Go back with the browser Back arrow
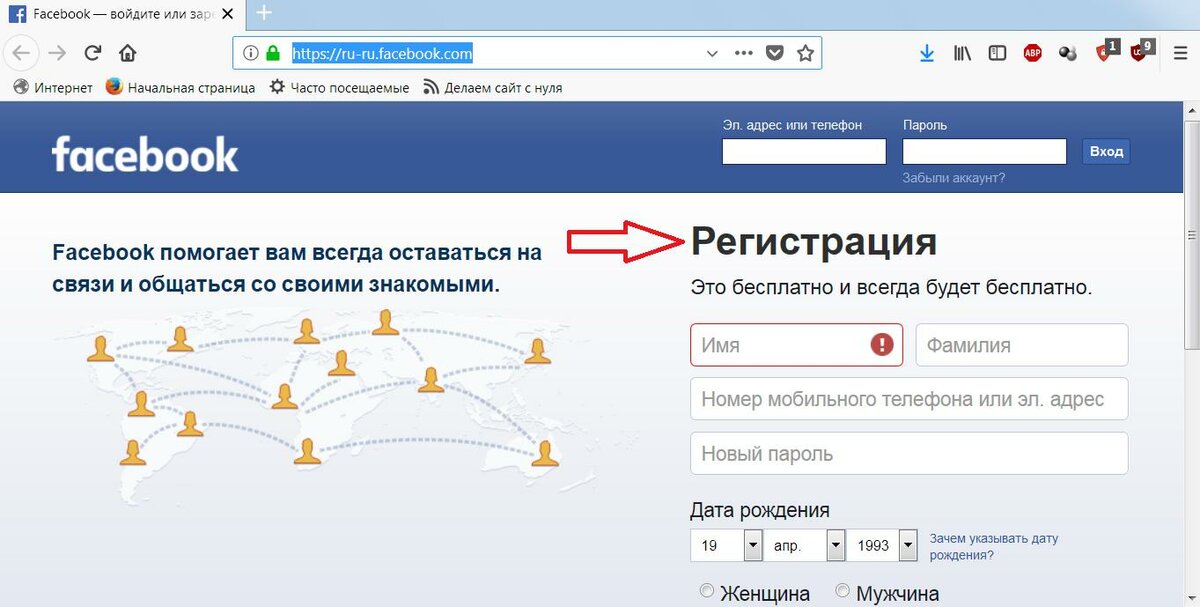This screenshot has height=607, width=1200. coord(22,53)
